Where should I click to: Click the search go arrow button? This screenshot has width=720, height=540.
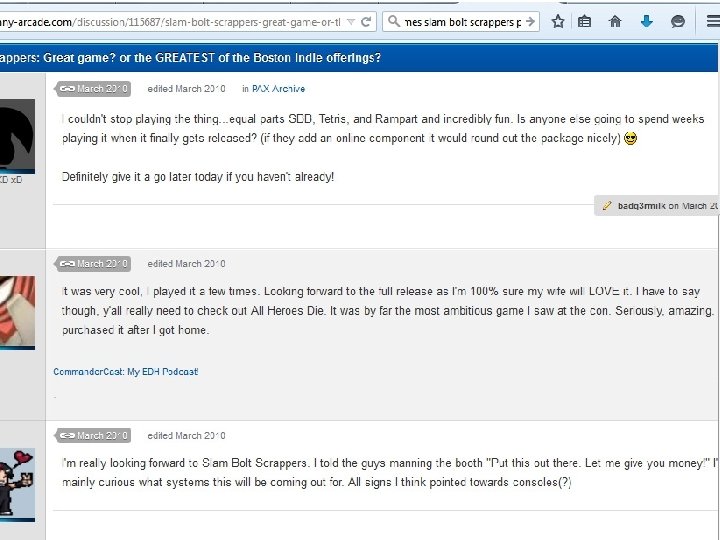coord(530,22)
